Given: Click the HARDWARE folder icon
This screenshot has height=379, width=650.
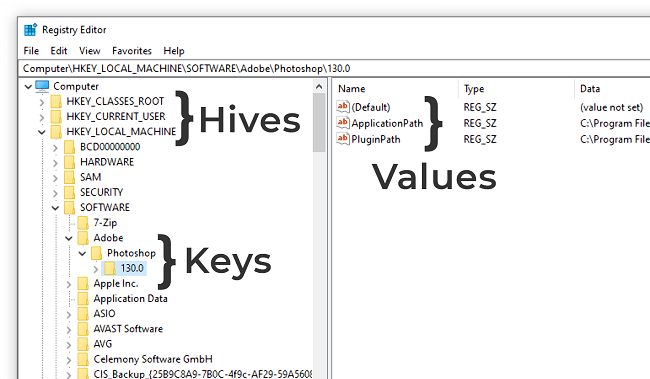Looking at the screenshot, I should tap(70, 162).
